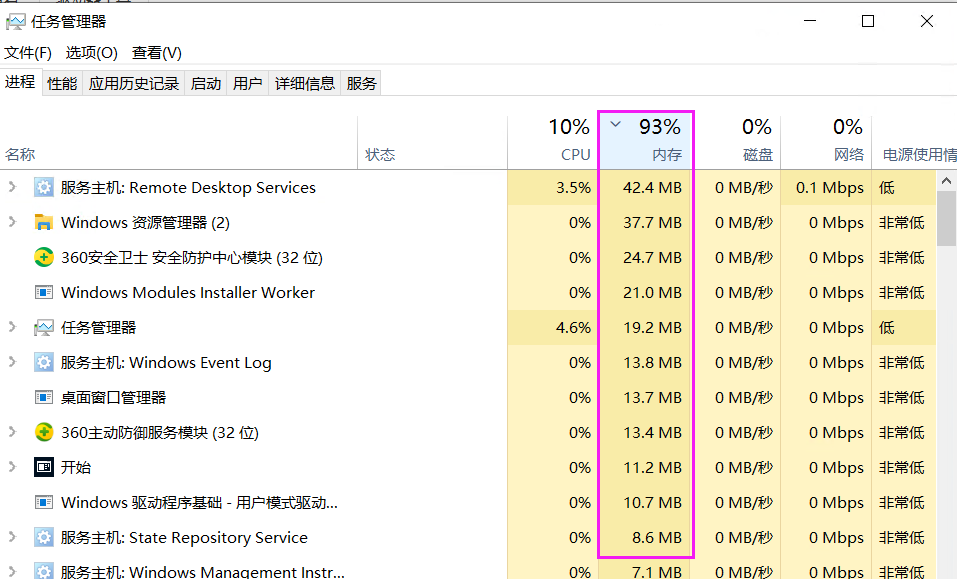957x579 pixels.
Task: Open the 选项(O) menu
Action: click(x=92, y=53)
